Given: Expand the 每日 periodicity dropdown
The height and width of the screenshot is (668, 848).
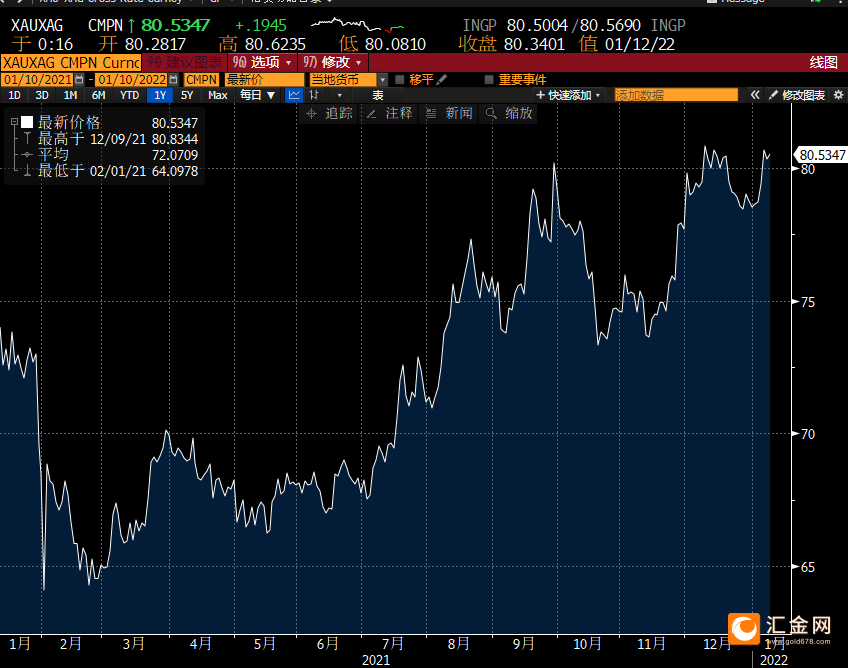Looking at the screenshot, I should [257, 95].
